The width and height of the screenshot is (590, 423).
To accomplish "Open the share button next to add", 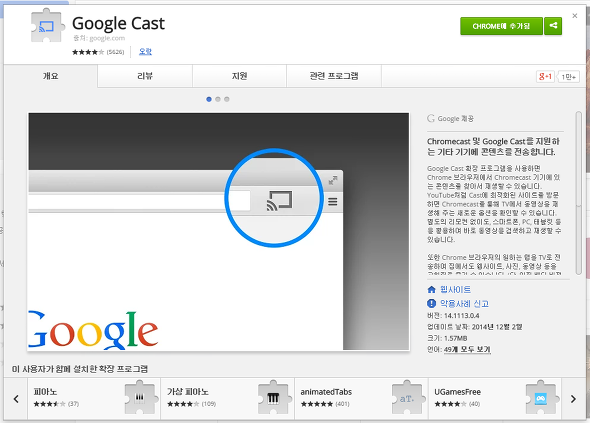I will pyautogui.click(x=553, y=26).
